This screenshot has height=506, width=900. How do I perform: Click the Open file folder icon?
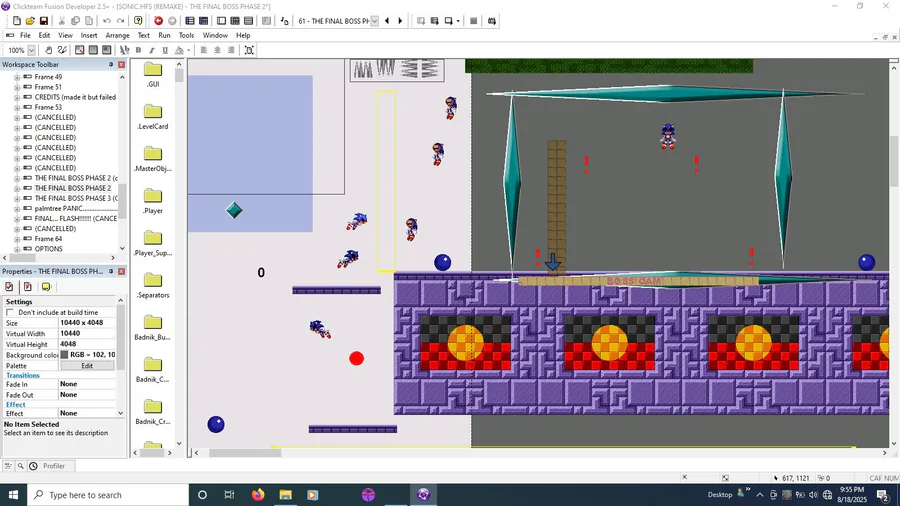point(30,21)
